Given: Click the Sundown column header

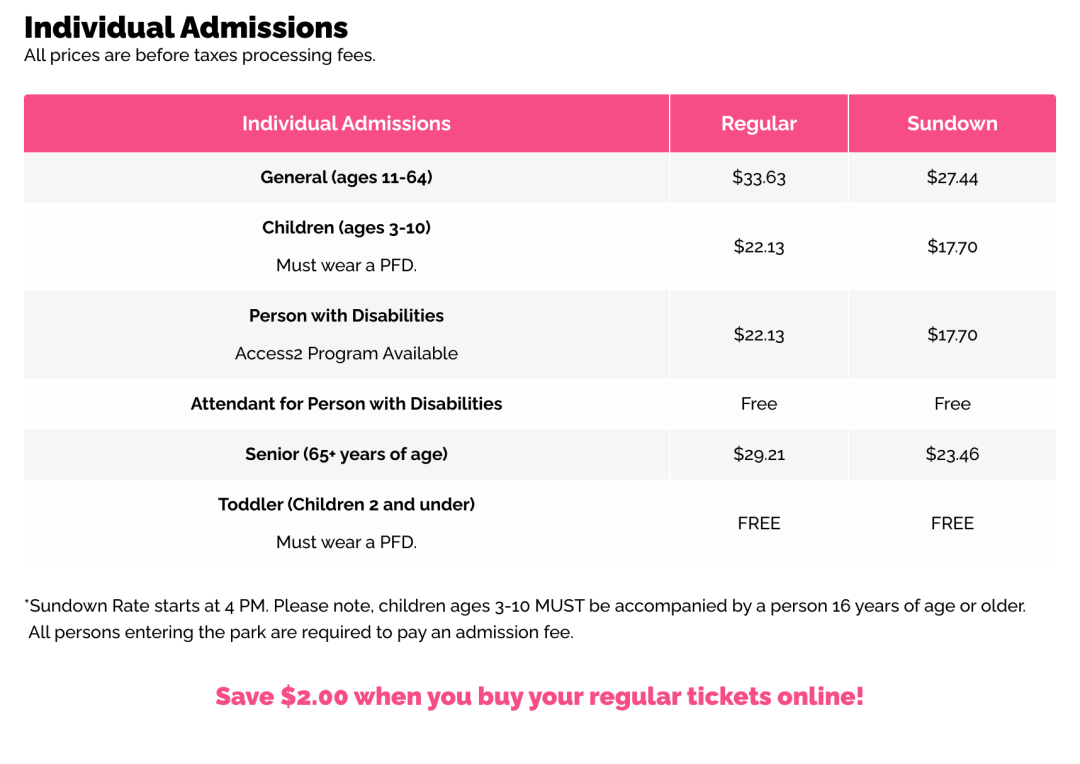Looking at the screenshot, I should [x=953, y=123].
